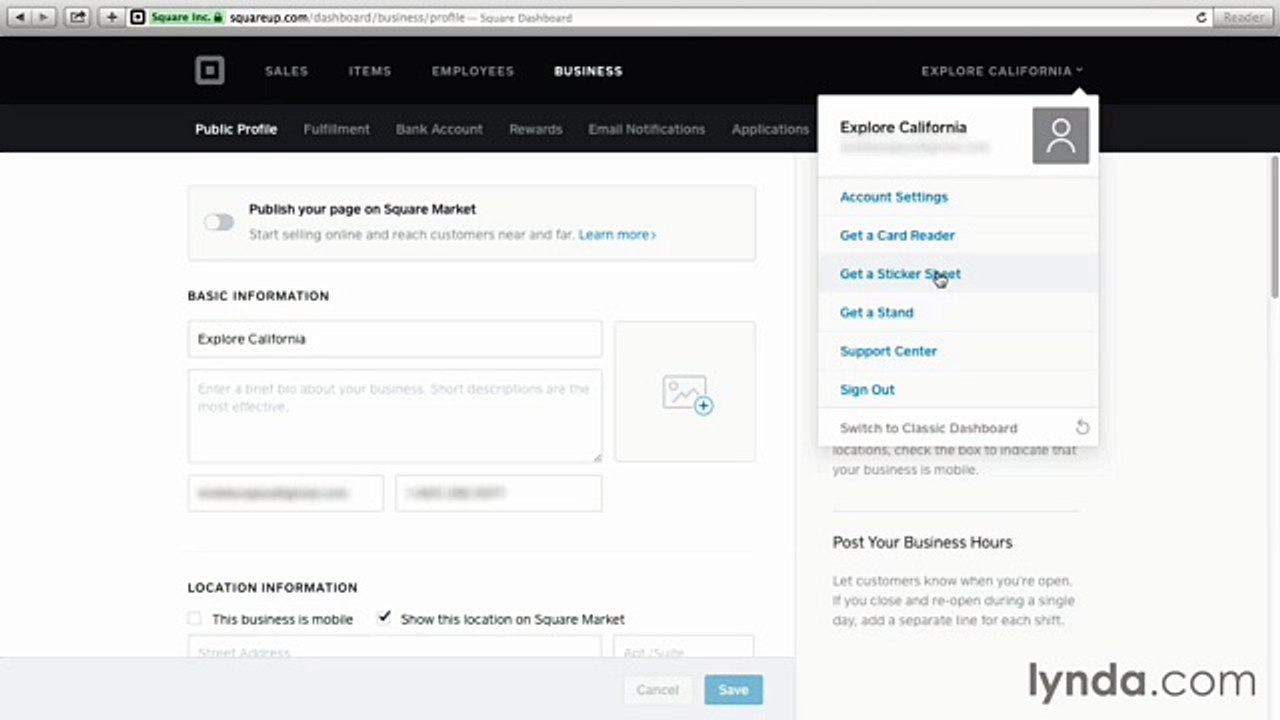Viewport: 1280px width, 720px height.
Task: Click the Square logo icon
Action: [209, 70]
